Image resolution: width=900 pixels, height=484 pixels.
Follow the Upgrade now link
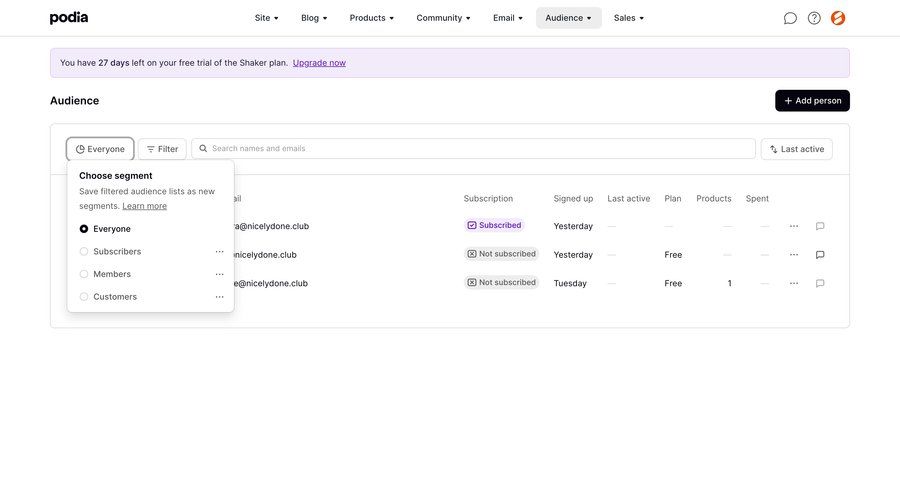click(319, 63)
